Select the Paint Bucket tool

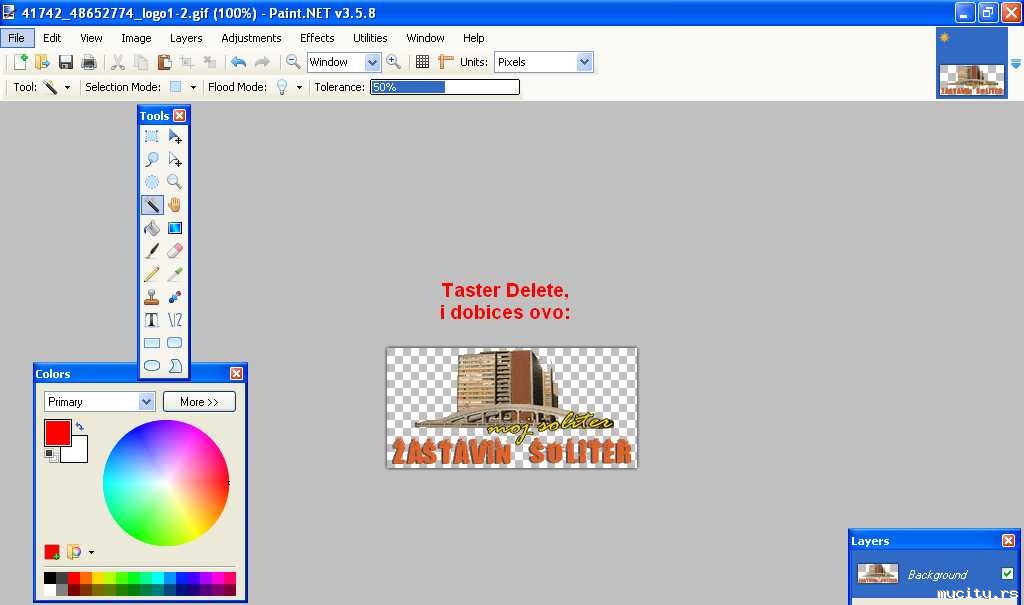(x=152, y=228)
